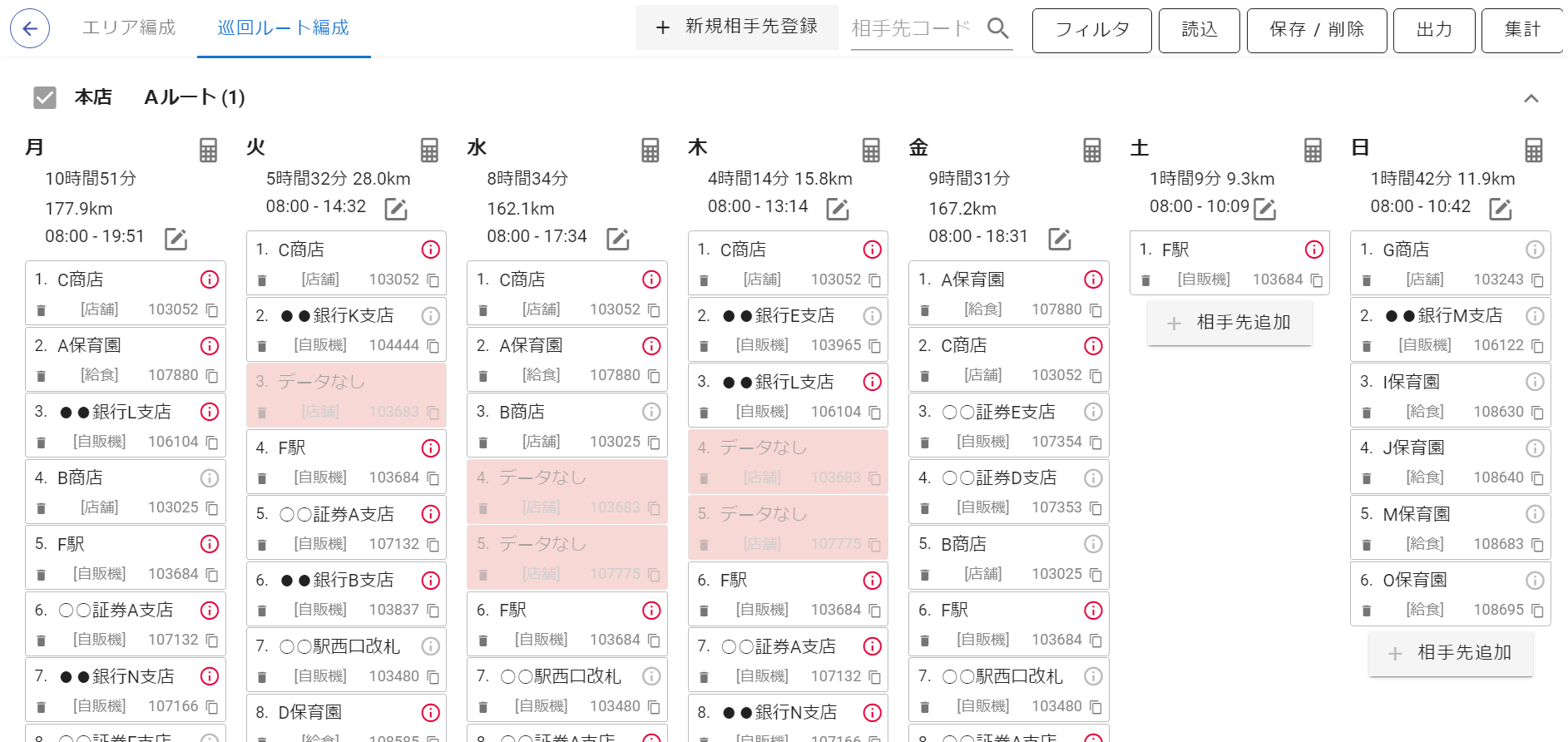Image resolution: width=1568 pixels, height=742 pixels.
Task: Collapse the Aルート section chevron
Action: pos(1531,98)
